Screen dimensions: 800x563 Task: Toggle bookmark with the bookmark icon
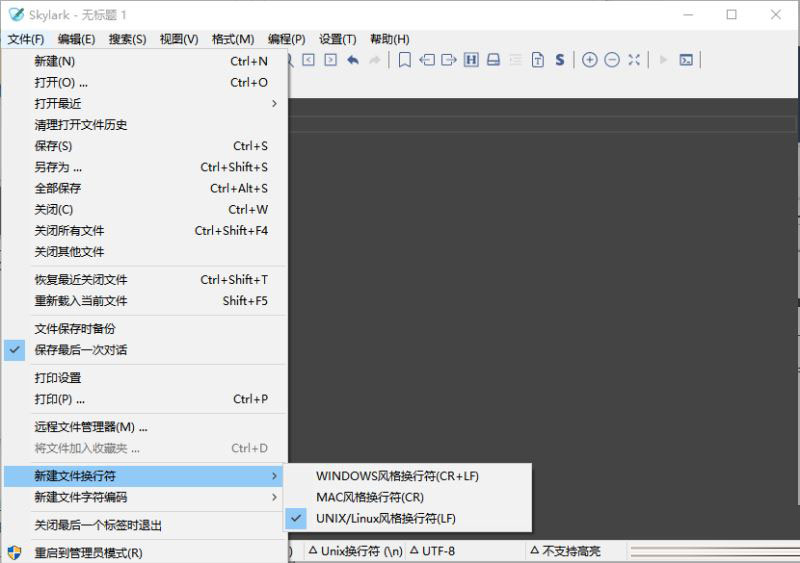point(405,60)
